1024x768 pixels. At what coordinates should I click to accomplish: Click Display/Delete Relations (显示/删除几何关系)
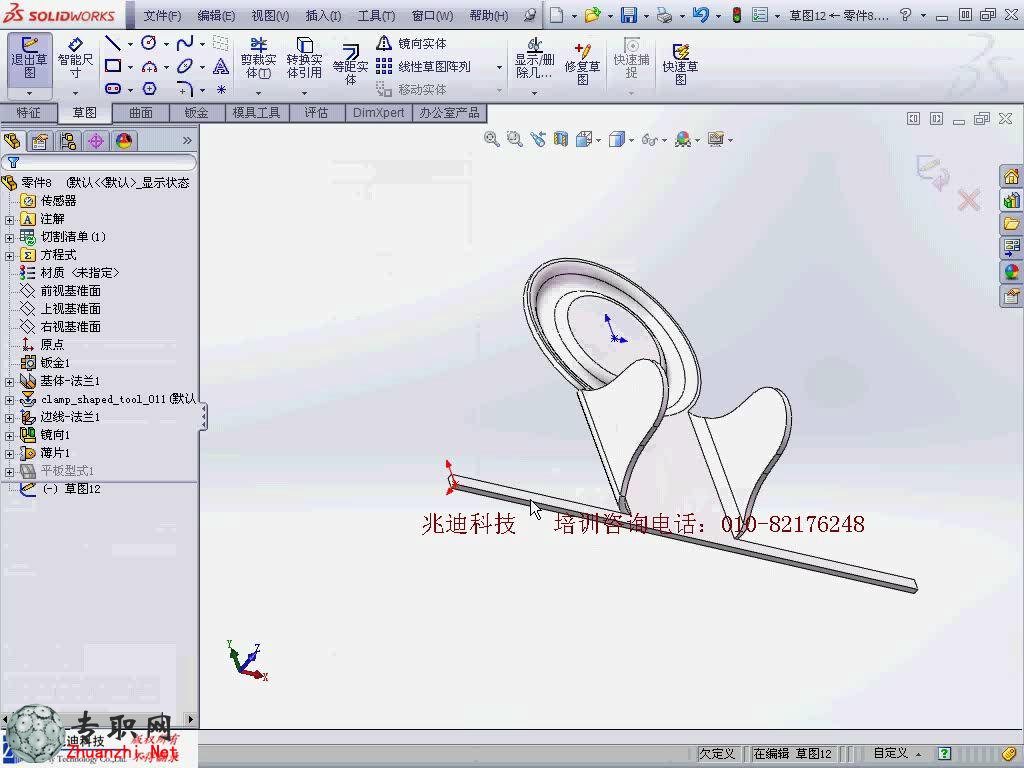pos(534,58)
